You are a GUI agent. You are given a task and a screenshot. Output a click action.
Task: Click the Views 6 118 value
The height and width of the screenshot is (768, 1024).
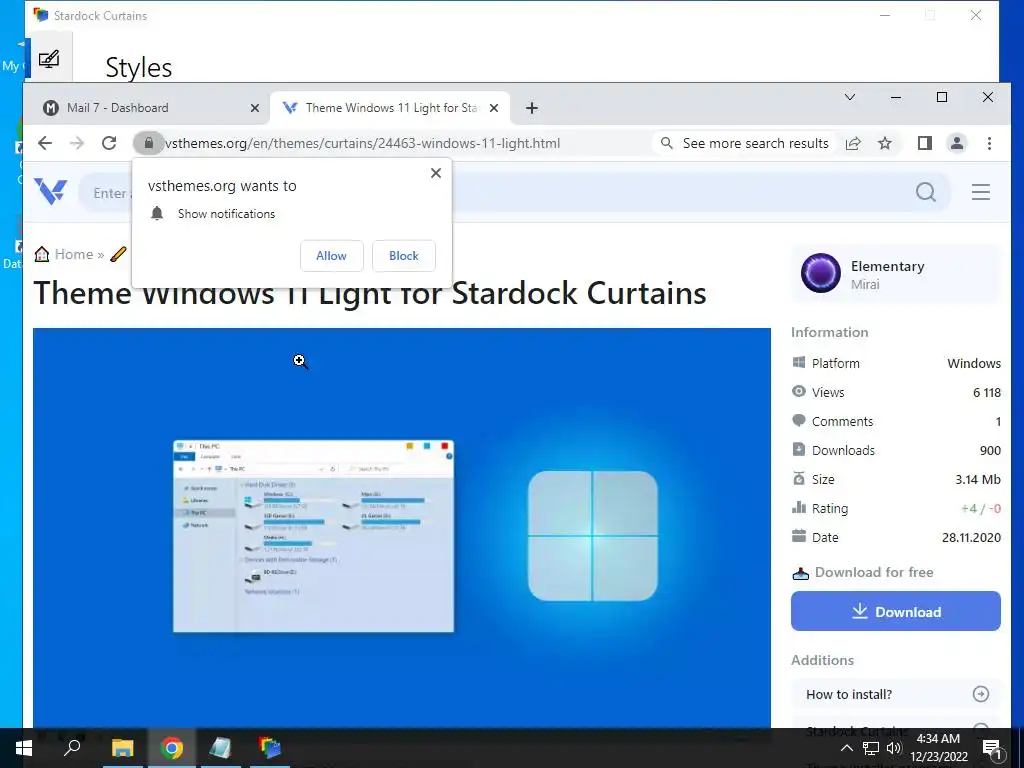point(987,392)
